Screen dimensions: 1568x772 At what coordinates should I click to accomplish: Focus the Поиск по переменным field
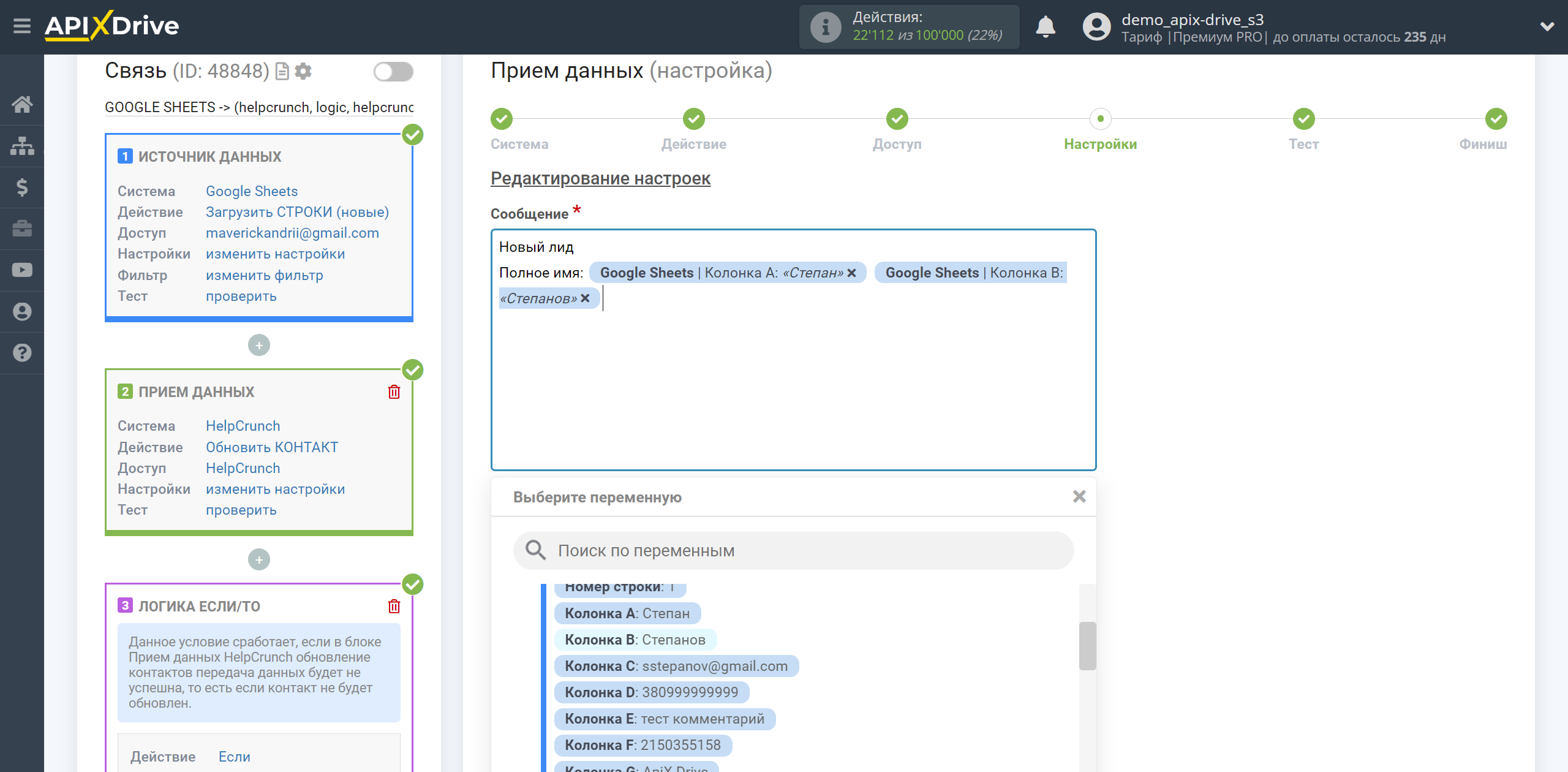(x=793, y=551)
